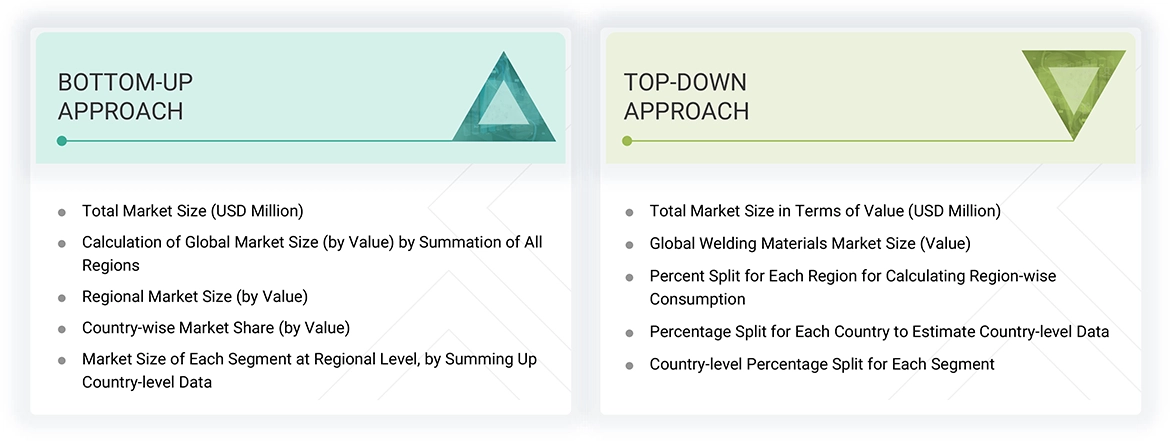
Task: Select the teal dot under Bottom-Up Approach
Action: 62,141
